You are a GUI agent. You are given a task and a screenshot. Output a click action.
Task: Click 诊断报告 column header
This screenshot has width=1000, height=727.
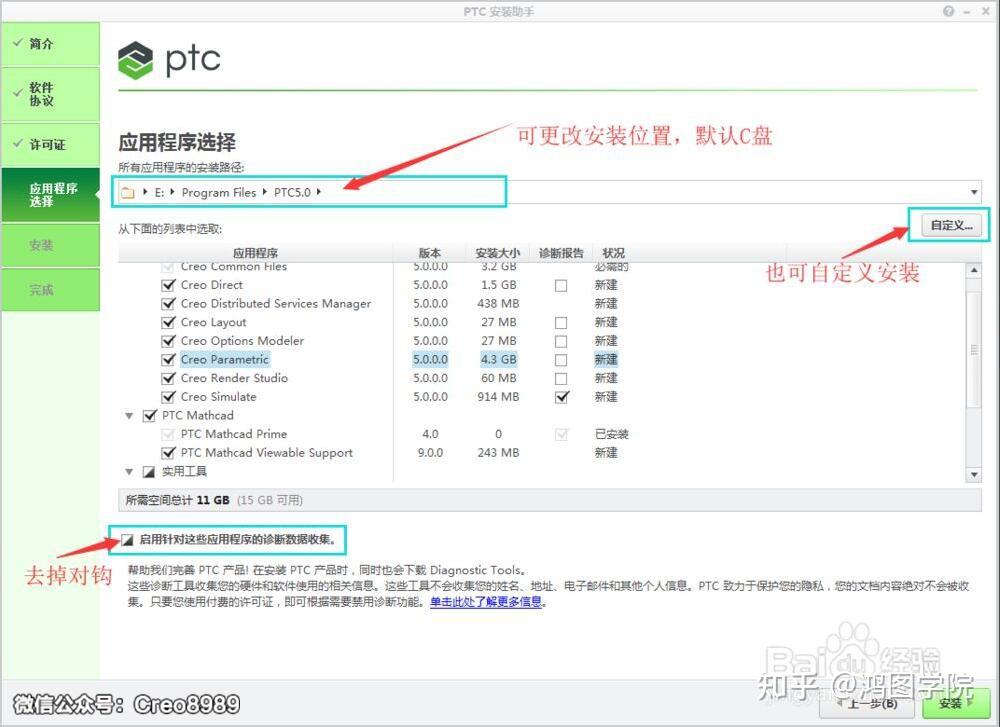(x=561, y=253)
